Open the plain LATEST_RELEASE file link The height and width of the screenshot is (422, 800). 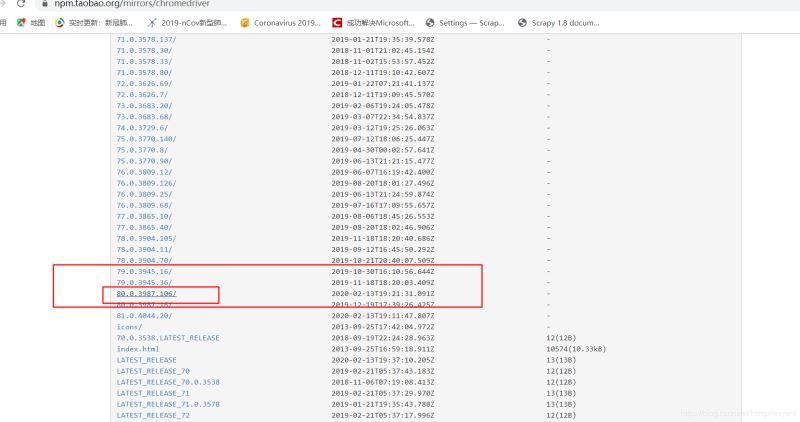click(146, 360)
